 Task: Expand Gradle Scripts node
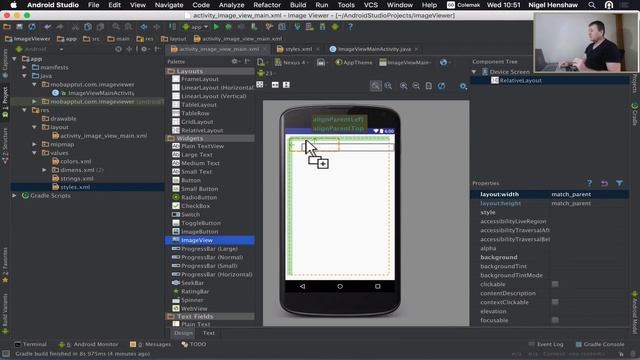click(x=15, y=196)
